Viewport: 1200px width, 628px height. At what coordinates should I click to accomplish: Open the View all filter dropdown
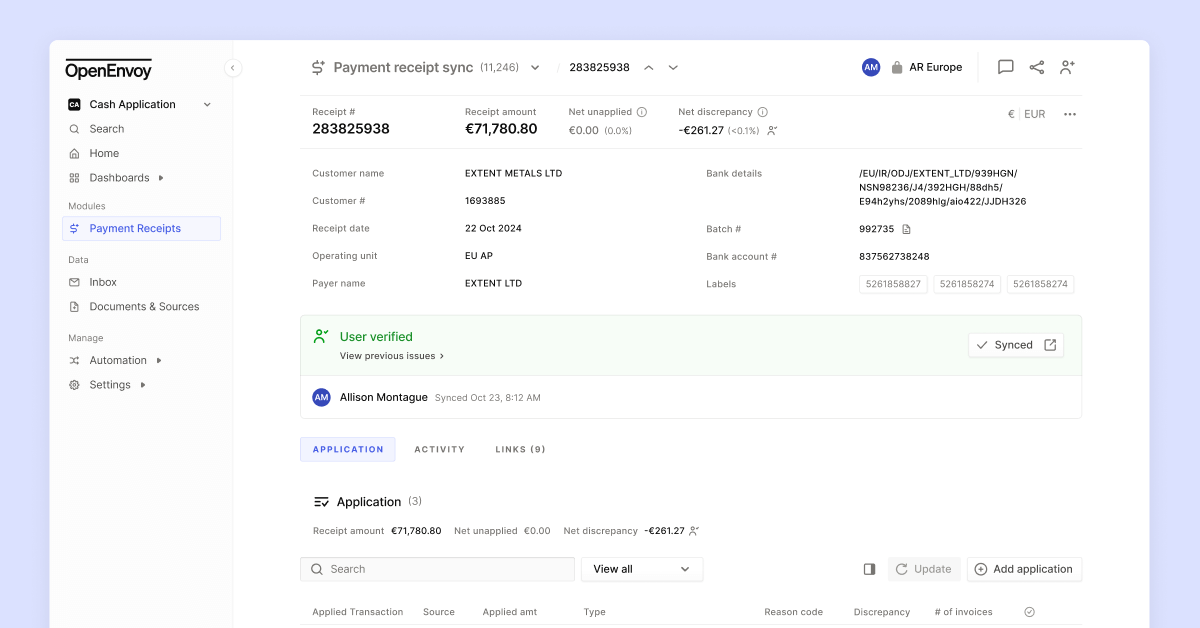coord(641,568)
